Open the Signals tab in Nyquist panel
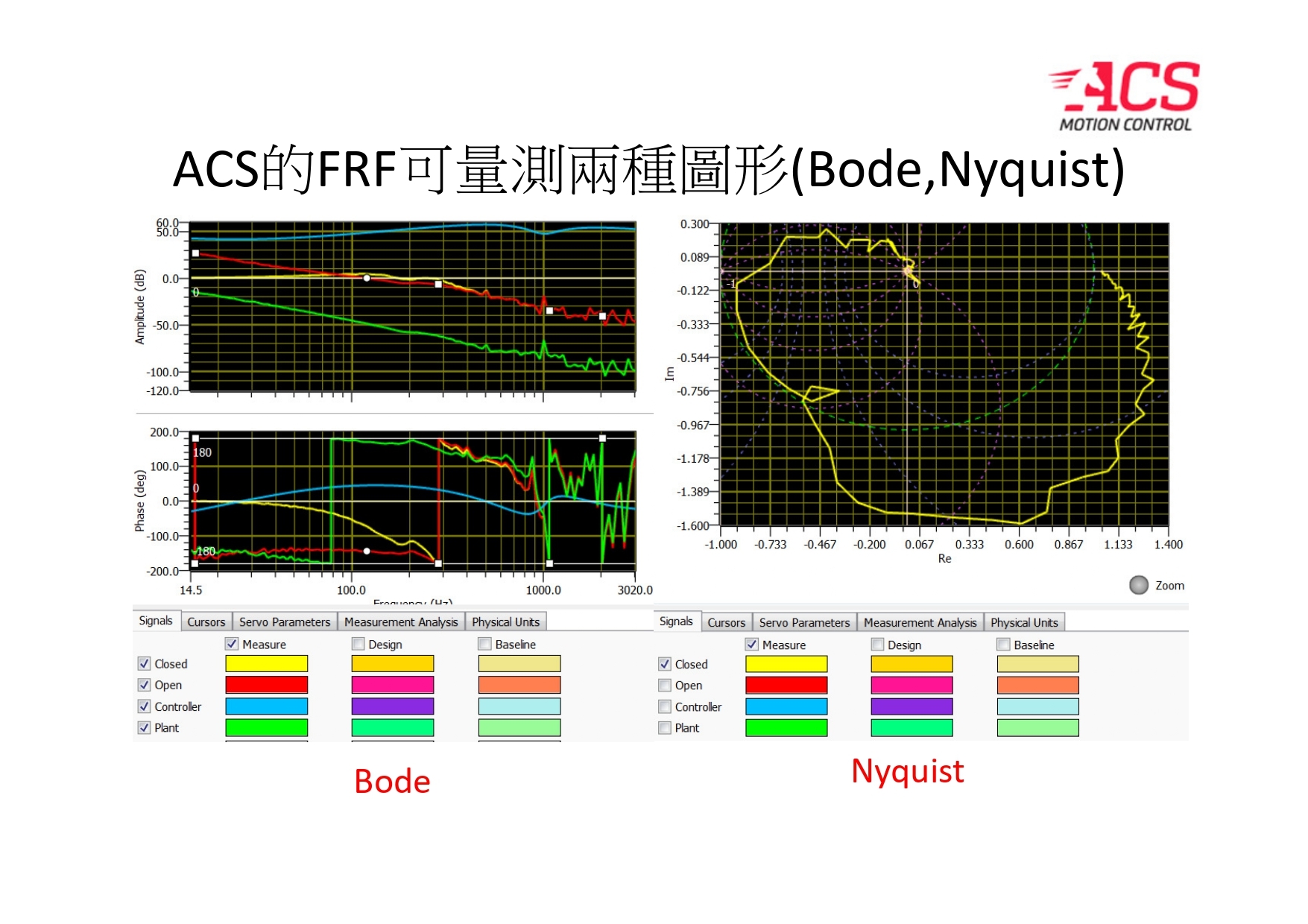This screenshot has width=1308, height=924. pyautogui.click(x=676, y=621)
